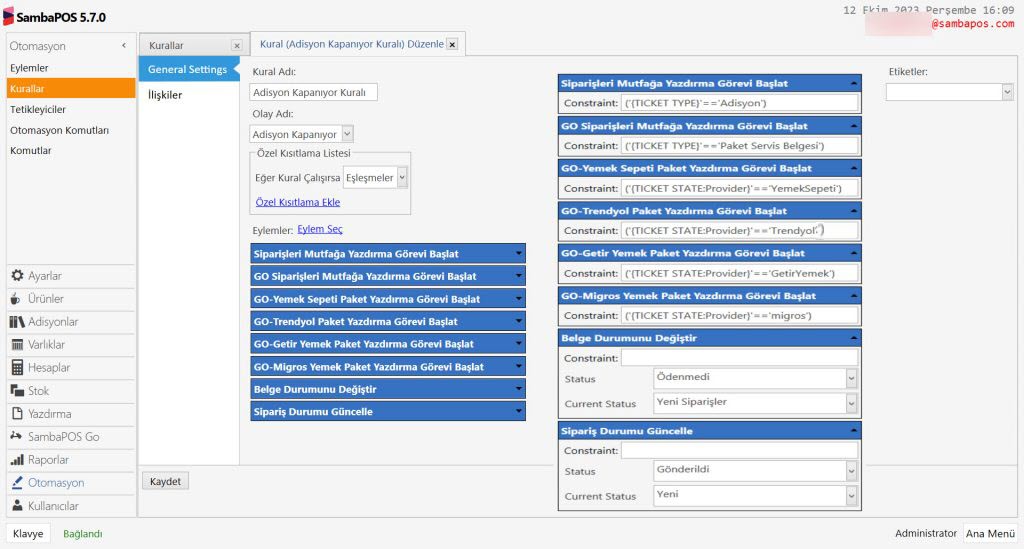Click the Stok icon
This screenshot has width=1024, height=549.
17,390
